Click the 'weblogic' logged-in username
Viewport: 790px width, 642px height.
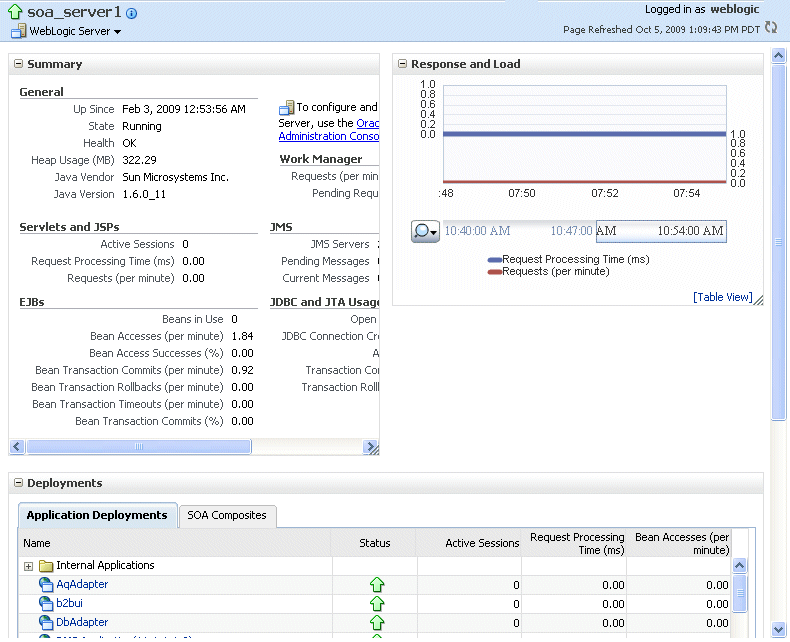(x=735, y=9)
